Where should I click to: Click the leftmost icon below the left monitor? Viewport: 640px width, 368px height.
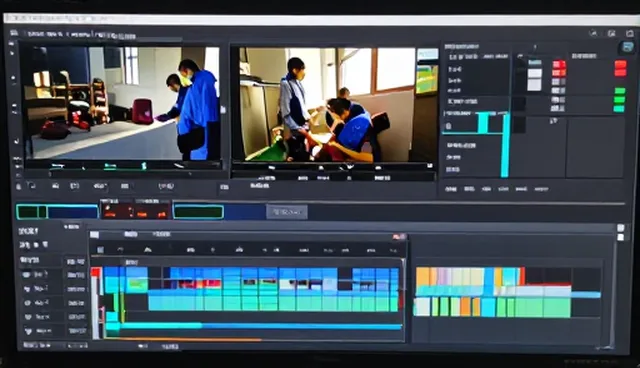pos(18,186)
